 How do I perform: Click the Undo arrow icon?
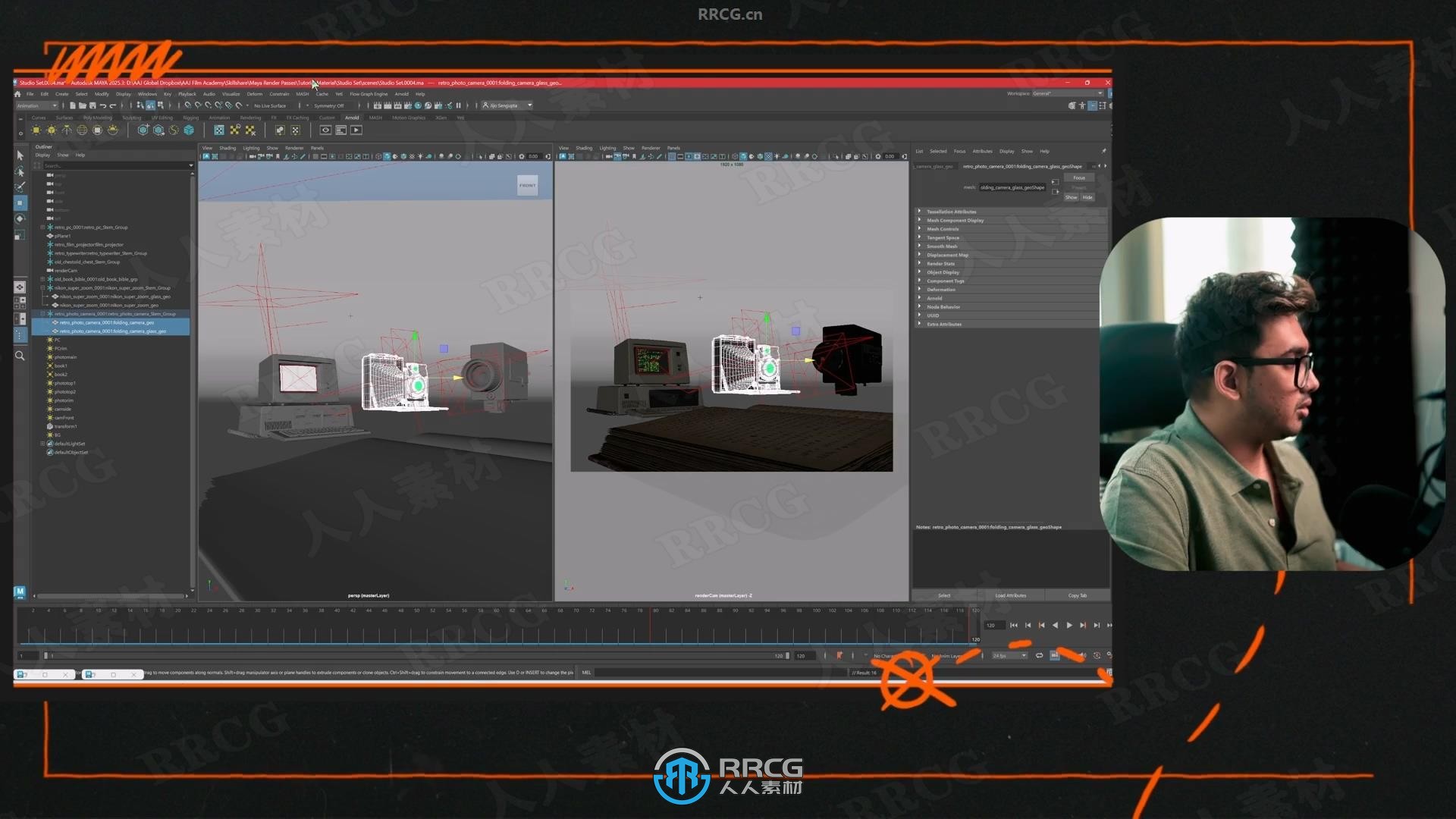click(102, 105)
